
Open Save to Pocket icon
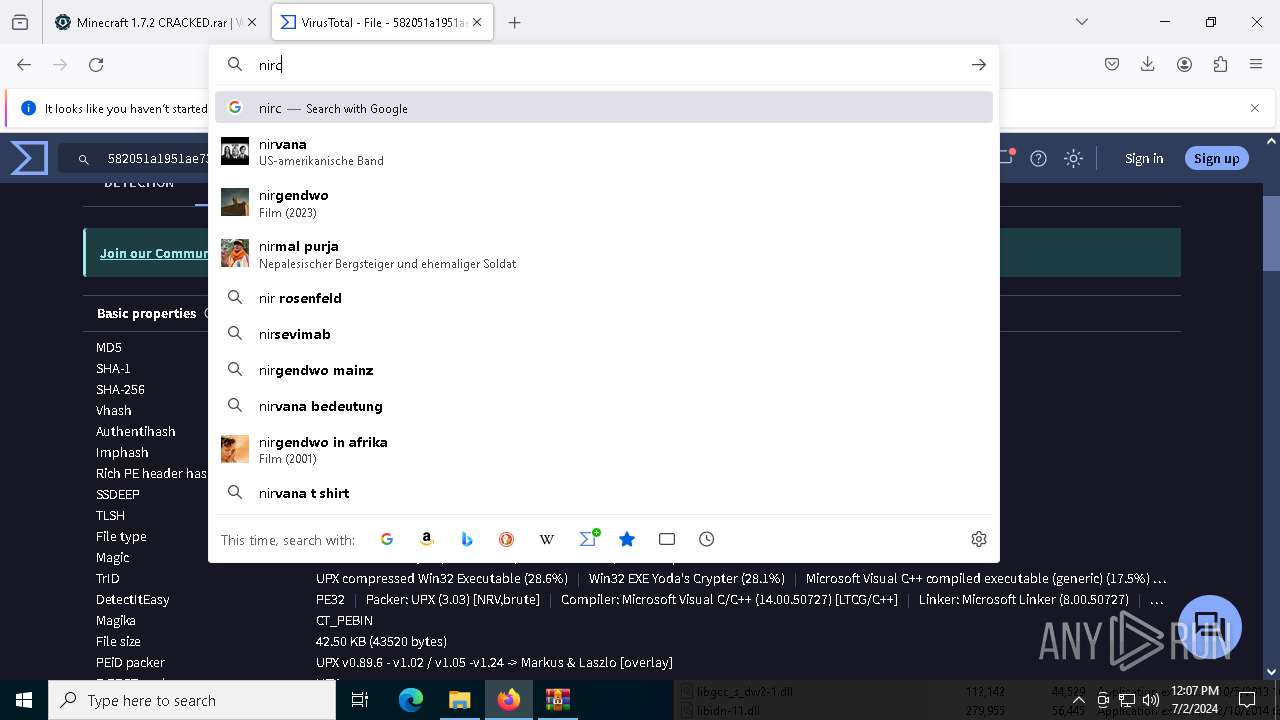click(1112, 64)
